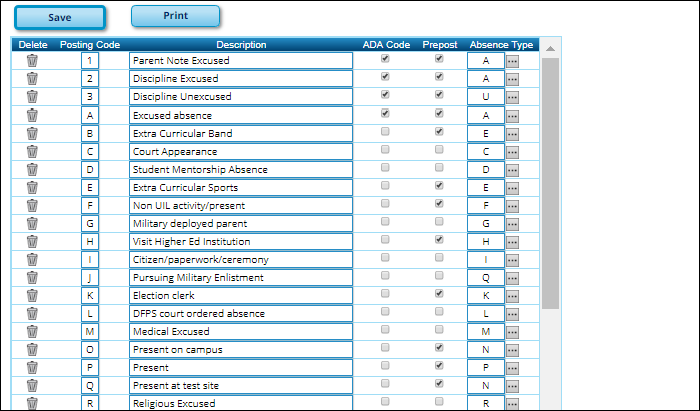The height and width of the screenshot is (411, 700).
Task: Open absence type lookup for Present on campus
Action: pos(512,350)
